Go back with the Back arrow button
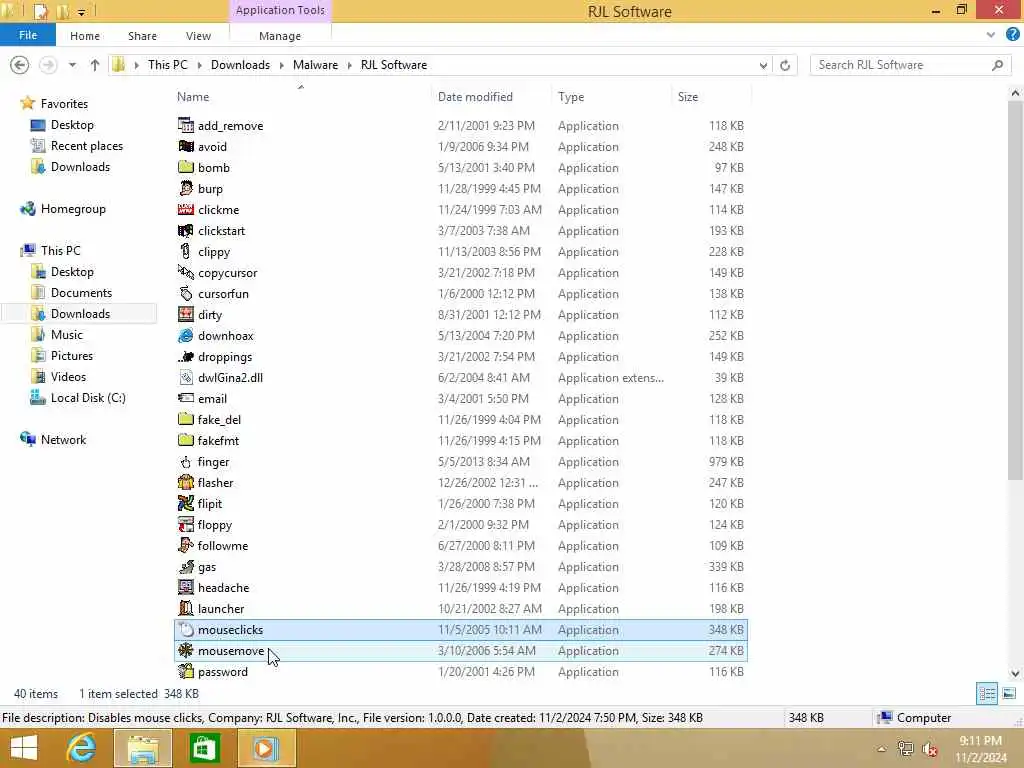Viewport: 1024px width, 768px height. point(20,65)
